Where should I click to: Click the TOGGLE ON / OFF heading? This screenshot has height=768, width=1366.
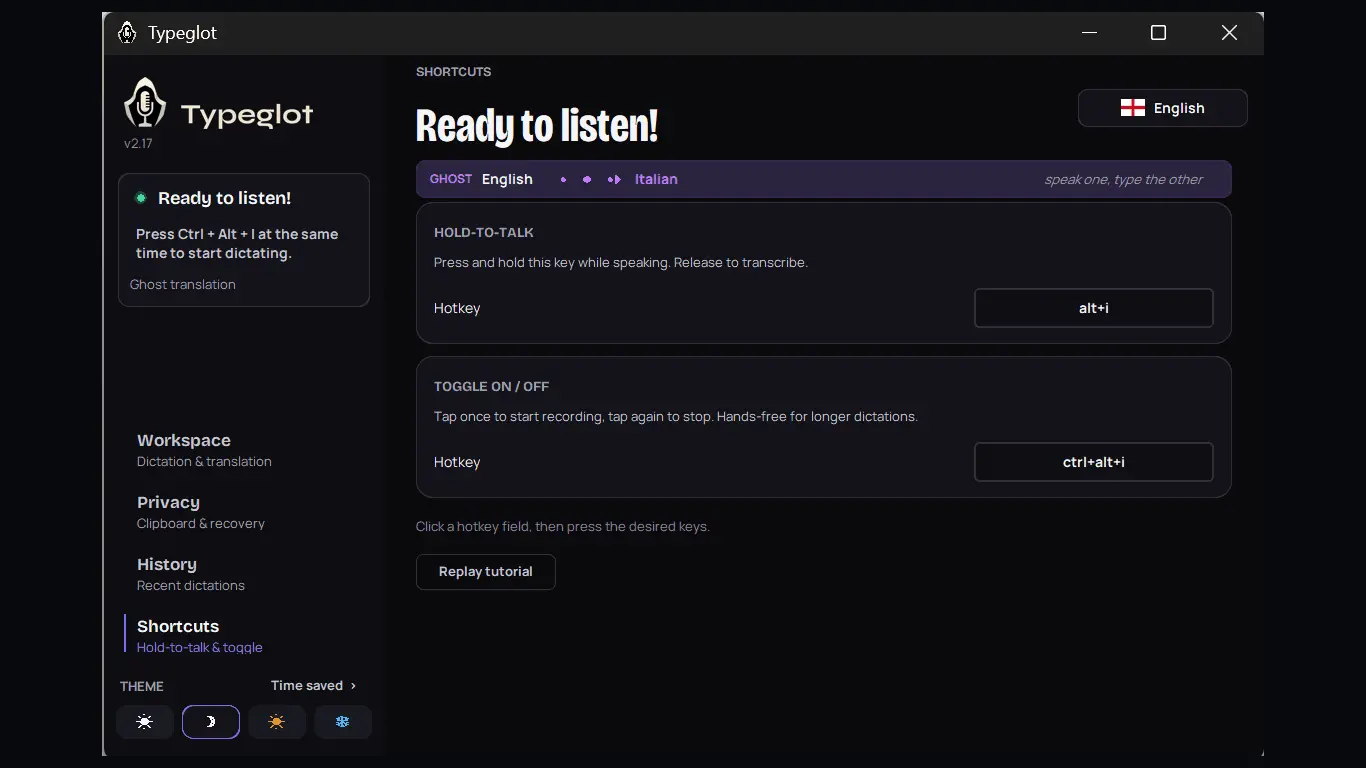tap(492, 387)
